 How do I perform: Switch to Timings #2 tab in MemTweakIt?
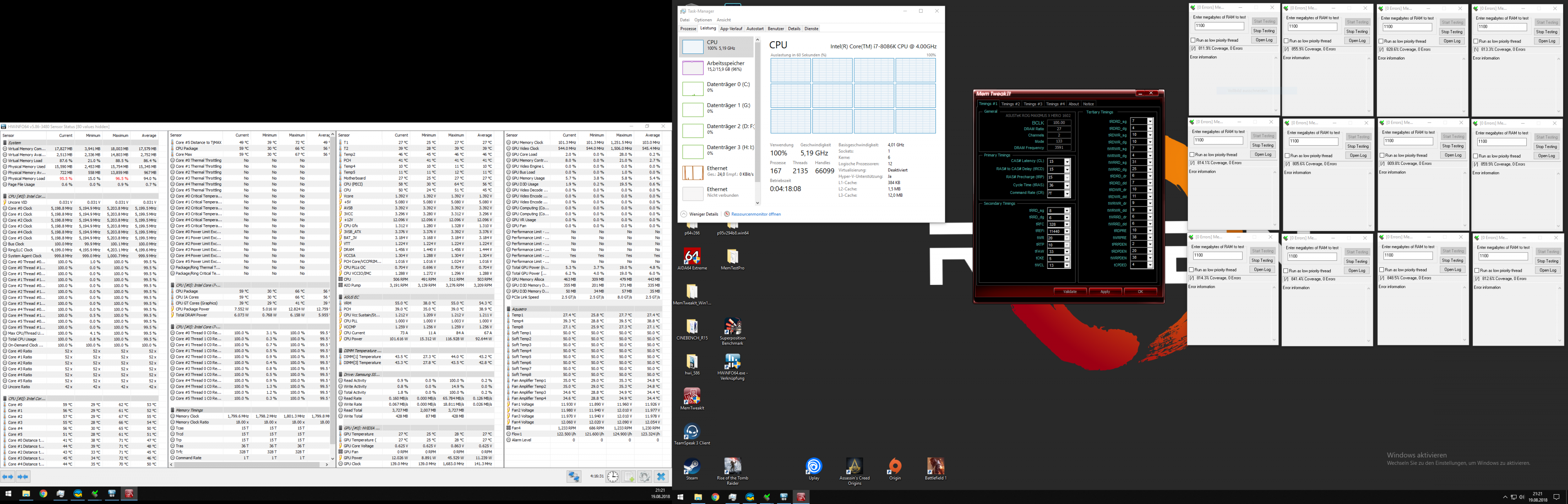[x=1011, y=104]
